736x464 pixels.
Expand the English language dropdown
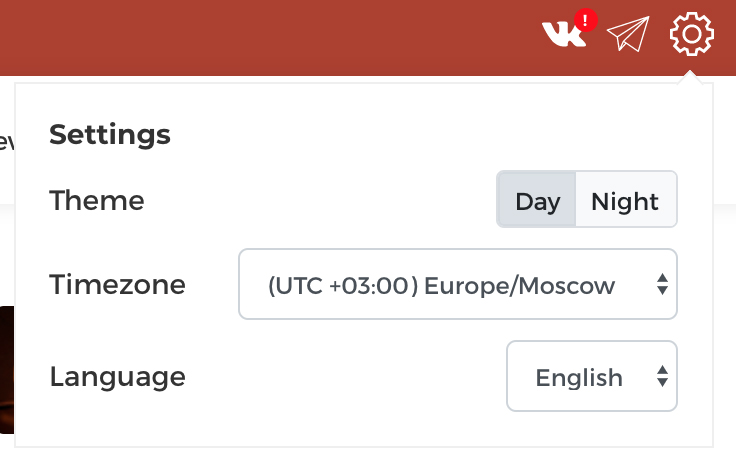click(x=579, y=377)
